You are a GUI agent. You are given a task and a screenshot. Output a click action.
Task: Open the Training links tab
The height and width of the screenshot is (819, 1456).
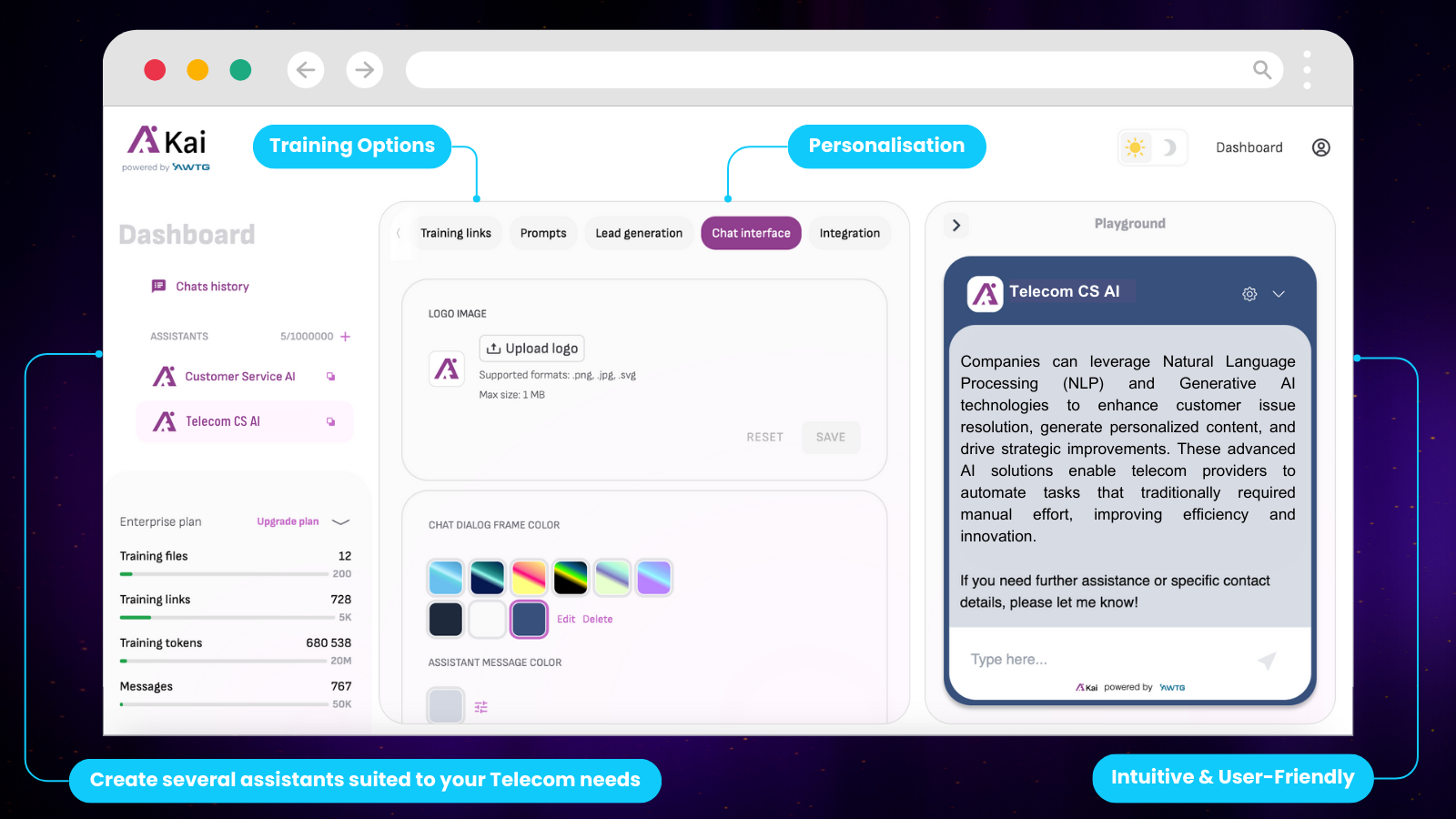(456, 233)
